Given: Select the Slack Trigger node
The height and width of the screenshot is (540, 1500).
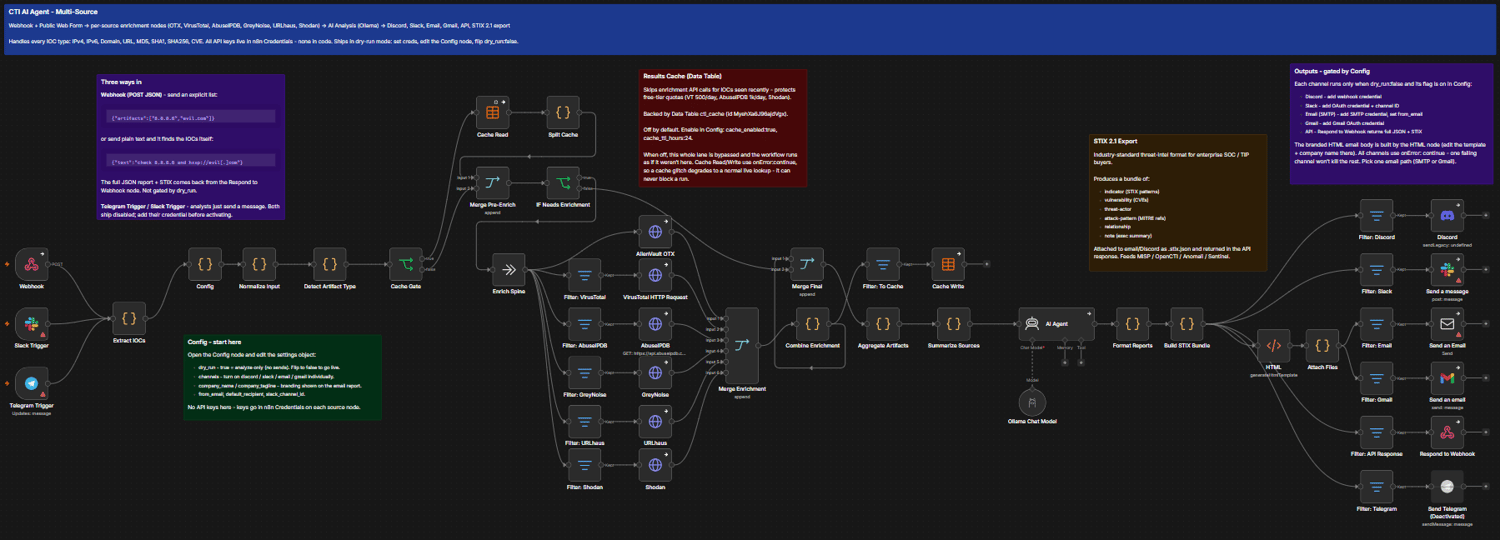Looking at the screenshot, I should (x=32, y=324).
